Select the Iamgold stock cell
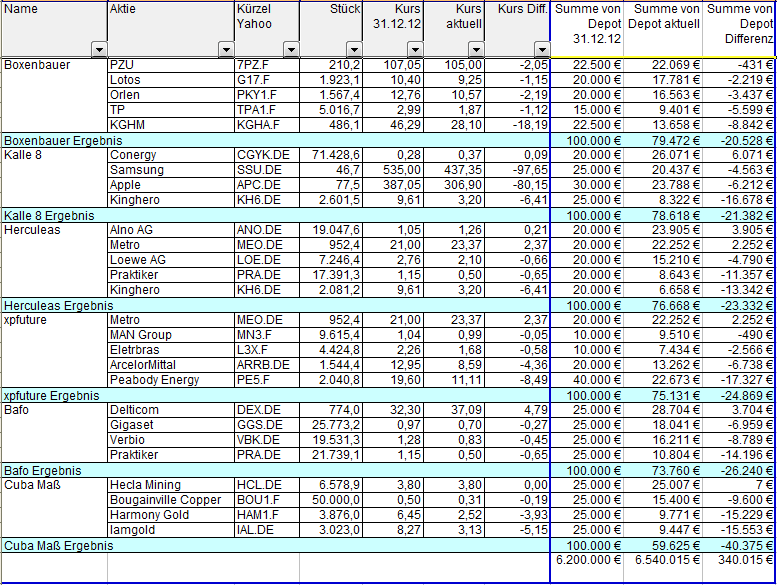This screenshot has width=777, height=585. pos(171,530)
